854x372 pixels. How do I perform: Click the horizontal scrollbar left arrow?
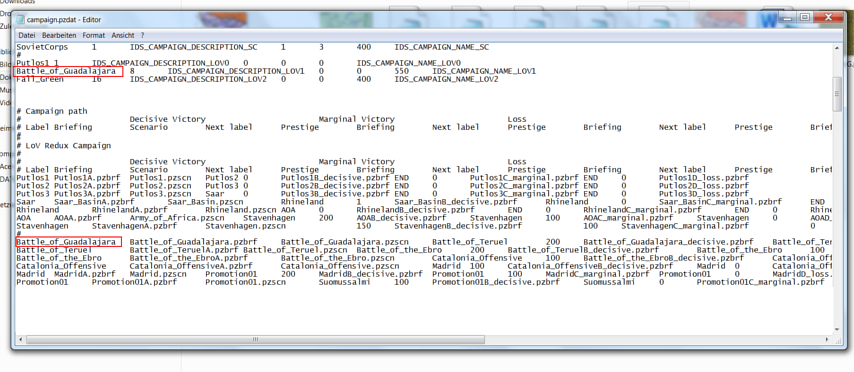21,339
